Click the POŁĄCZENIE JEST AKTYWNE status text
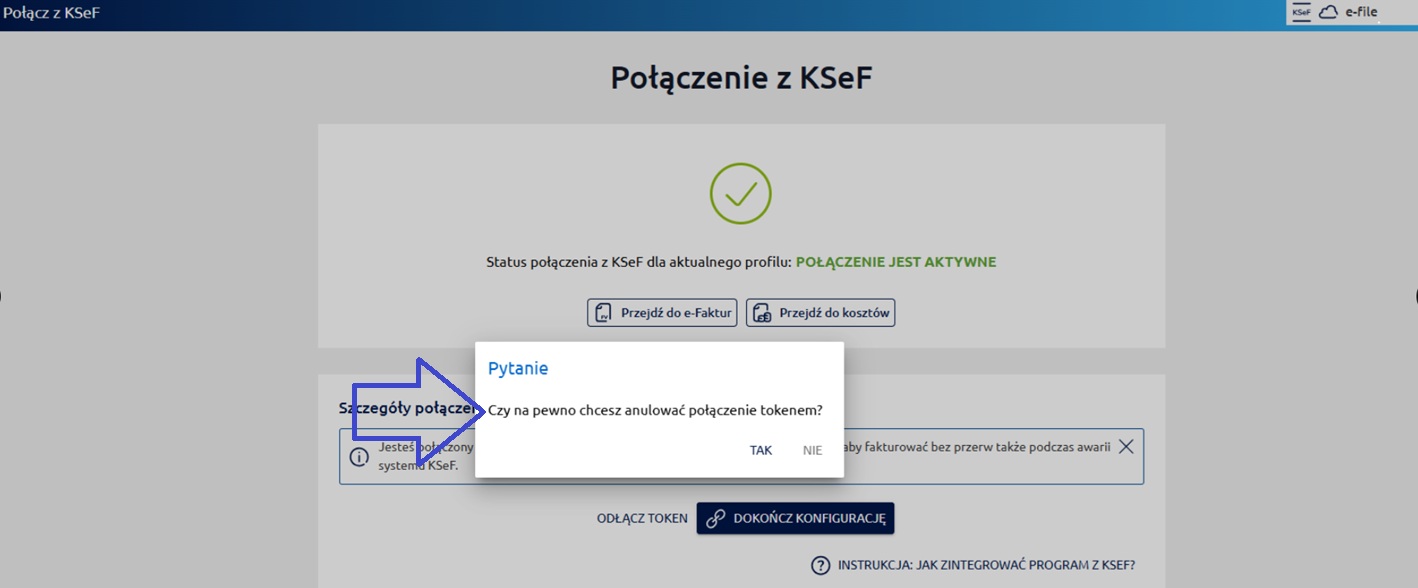This screenshot has width=1418, height=588. [896, 262]
